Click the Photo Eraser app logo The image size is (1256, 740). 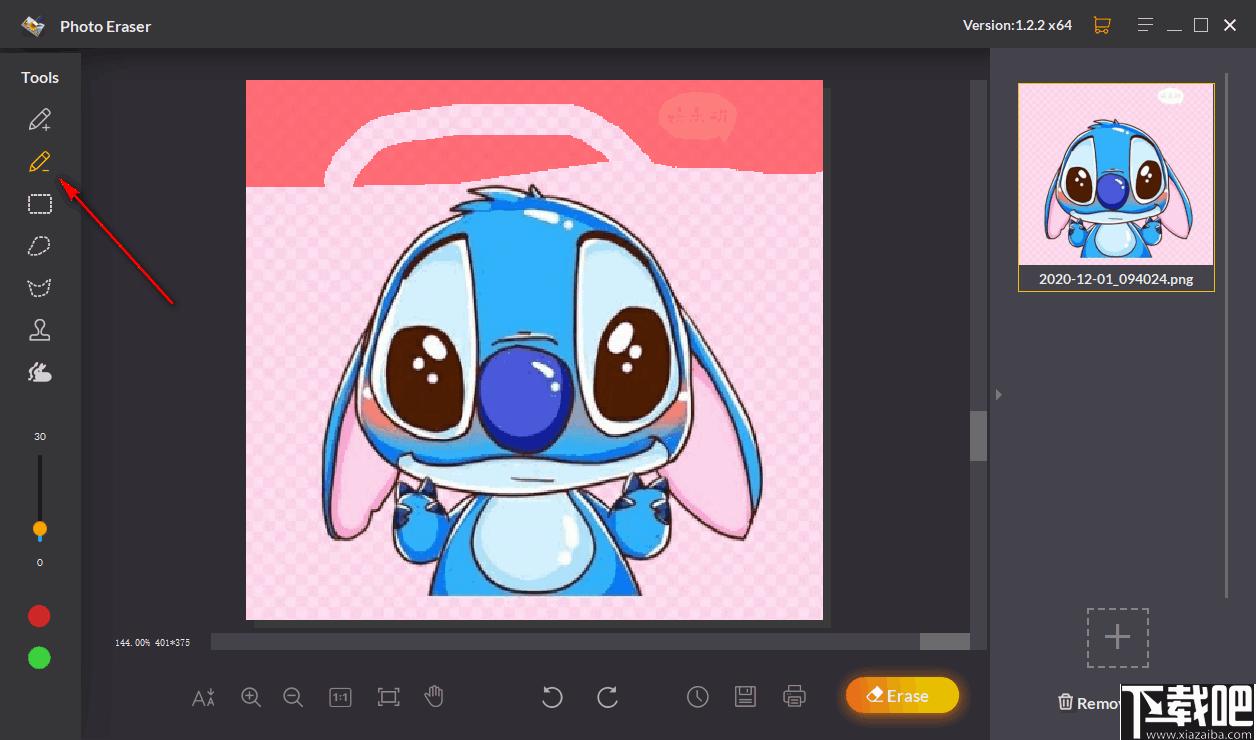point(34,26)
